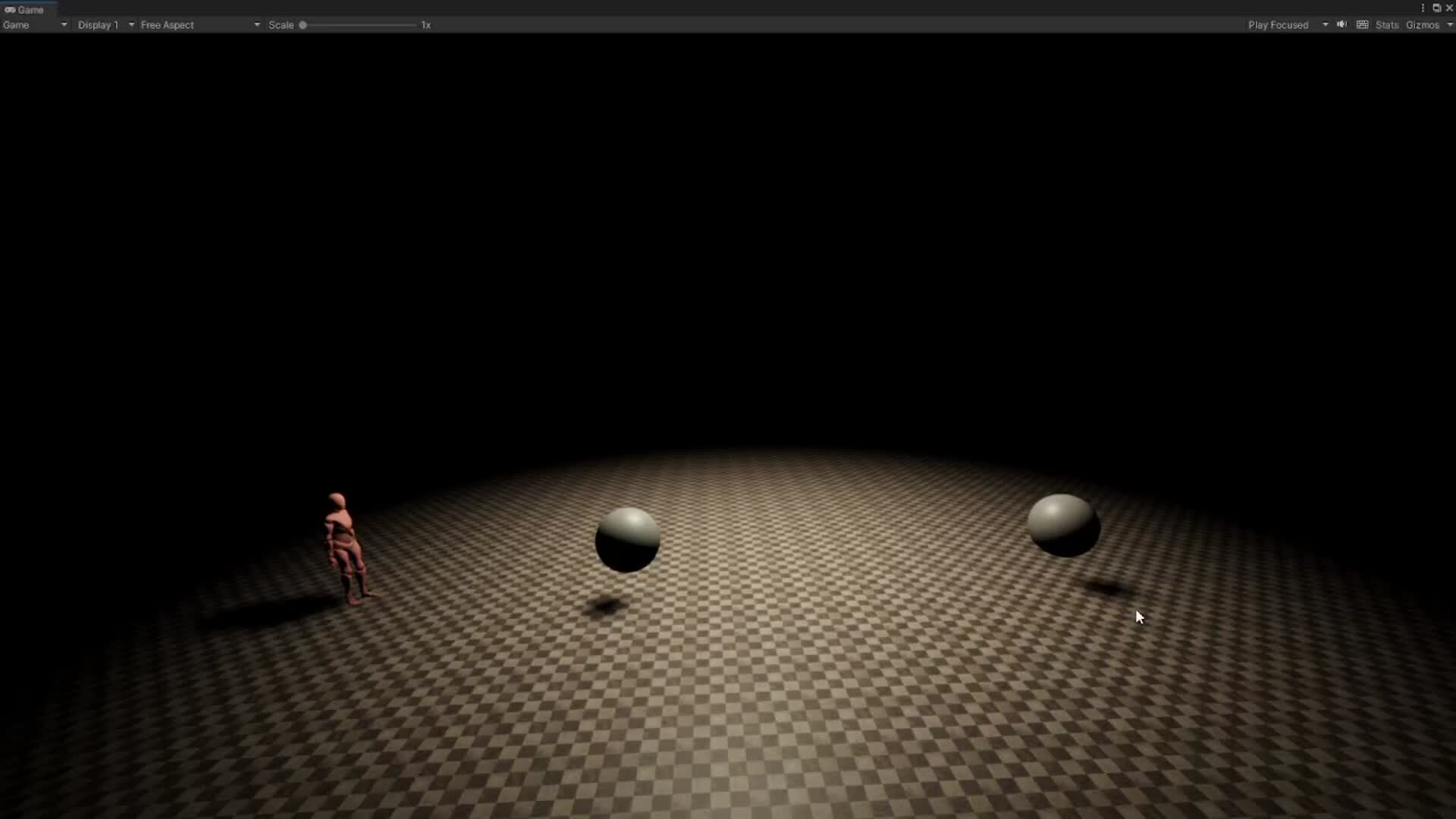Show the Stats overlay
This screenshot has height=819, width=1456.
(x=1387, y=24)
